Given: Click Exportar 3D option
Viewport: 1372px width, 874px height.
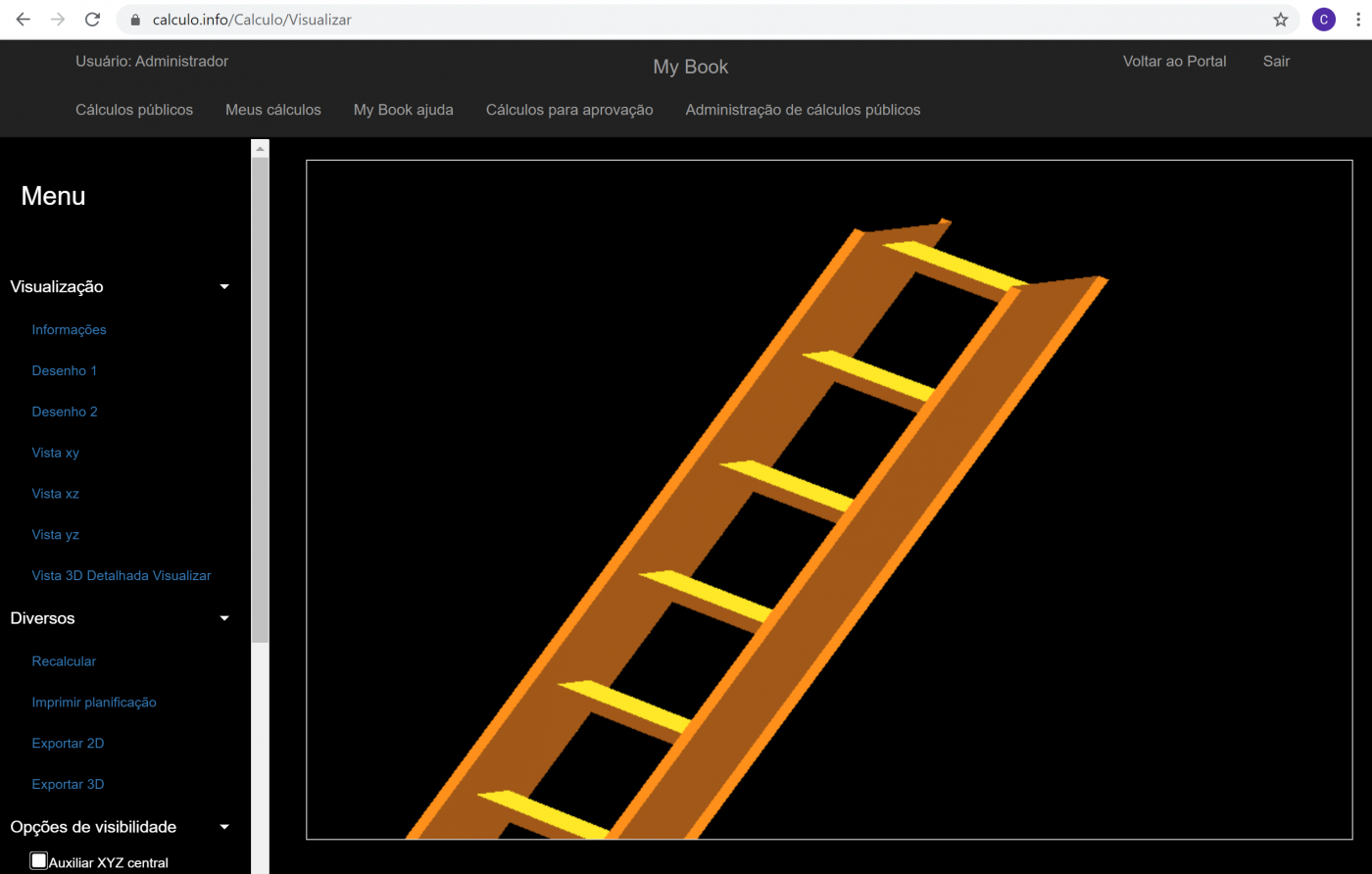Looking at the screenshot, I should pyautogui.click(x=68, y=784).
